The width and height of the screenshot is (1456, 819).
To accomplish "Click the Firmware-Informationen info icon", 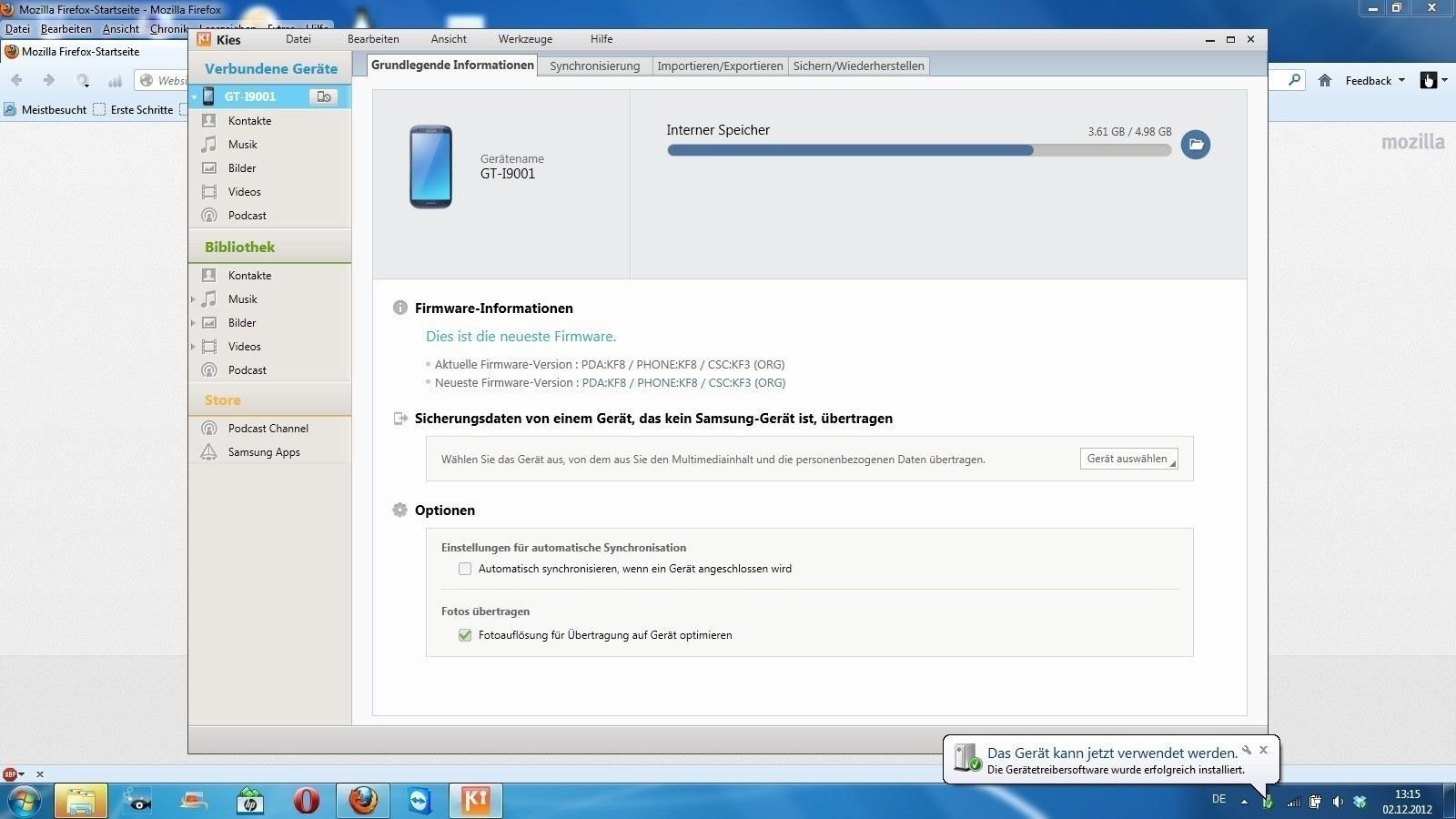I will (x=399, y=308).
